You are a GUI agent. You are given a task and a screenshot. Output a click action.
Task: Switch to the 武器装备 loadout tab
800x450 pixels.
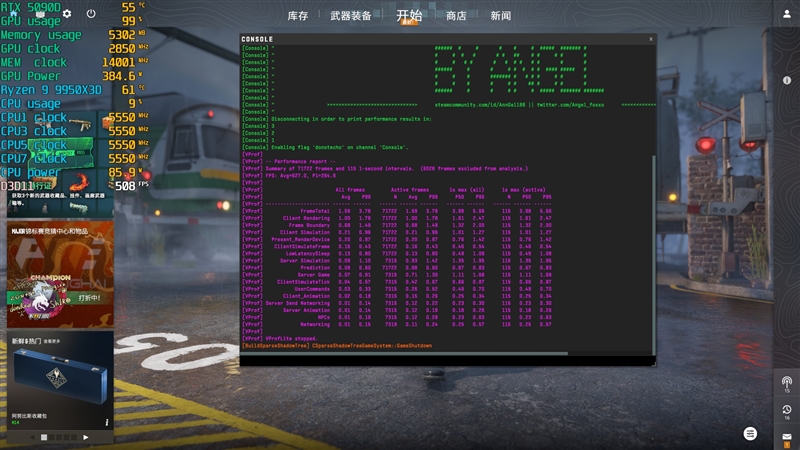(x=353, y=16)
